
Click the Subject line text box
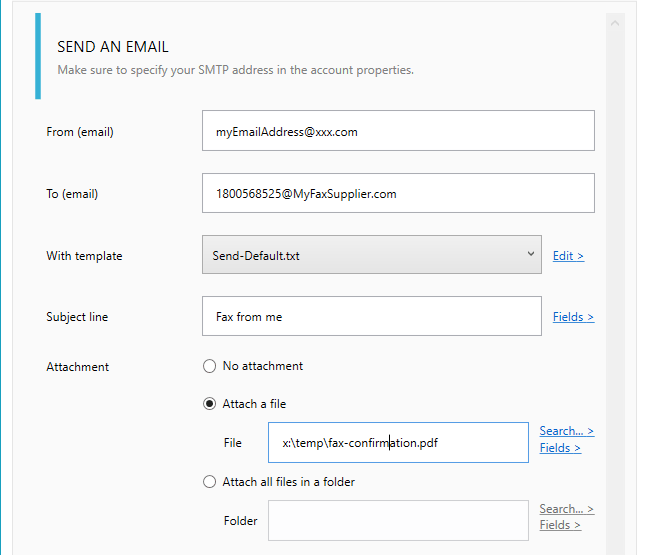click(371, 316)
